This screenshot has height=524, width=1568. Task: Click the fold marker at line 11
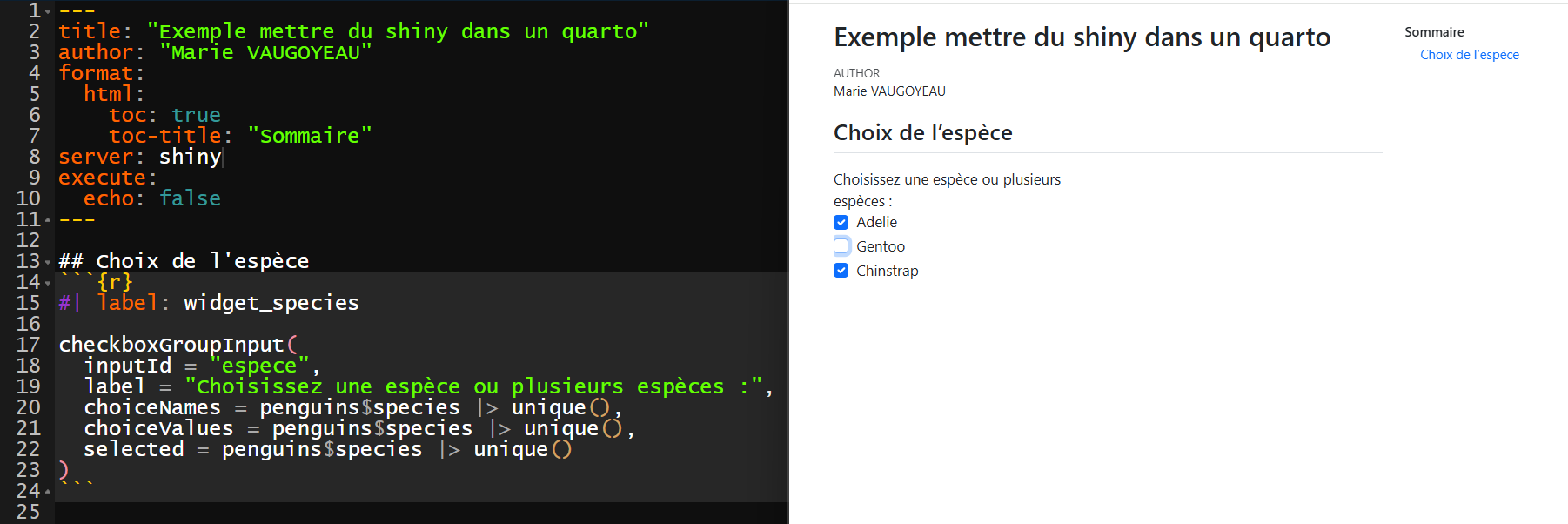pyautogui.click(x=48, y=219)
